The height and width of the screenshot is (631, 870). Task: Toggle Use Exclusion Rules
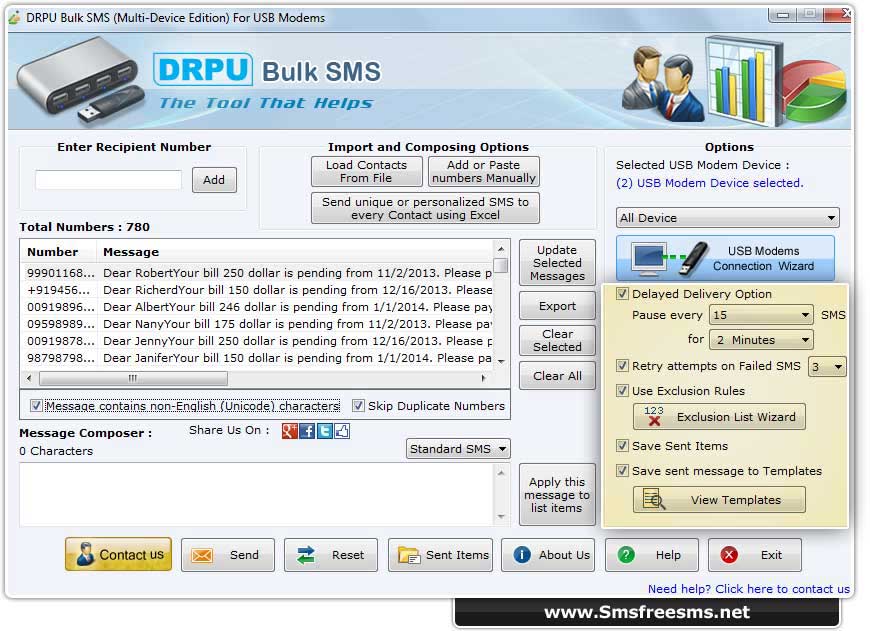(x=623, y=390)
